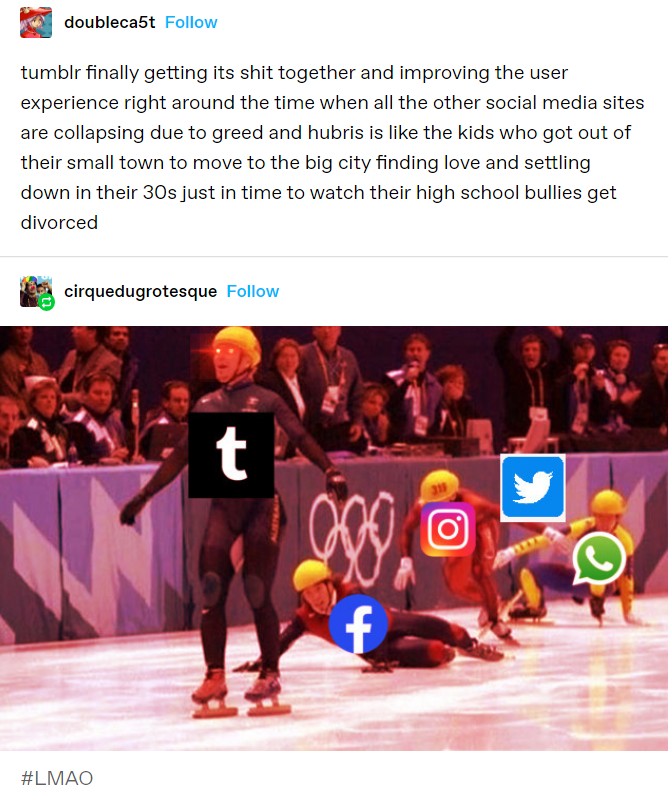Open the #LMAO tag
The image size is (668, 789).
[57, 777]
